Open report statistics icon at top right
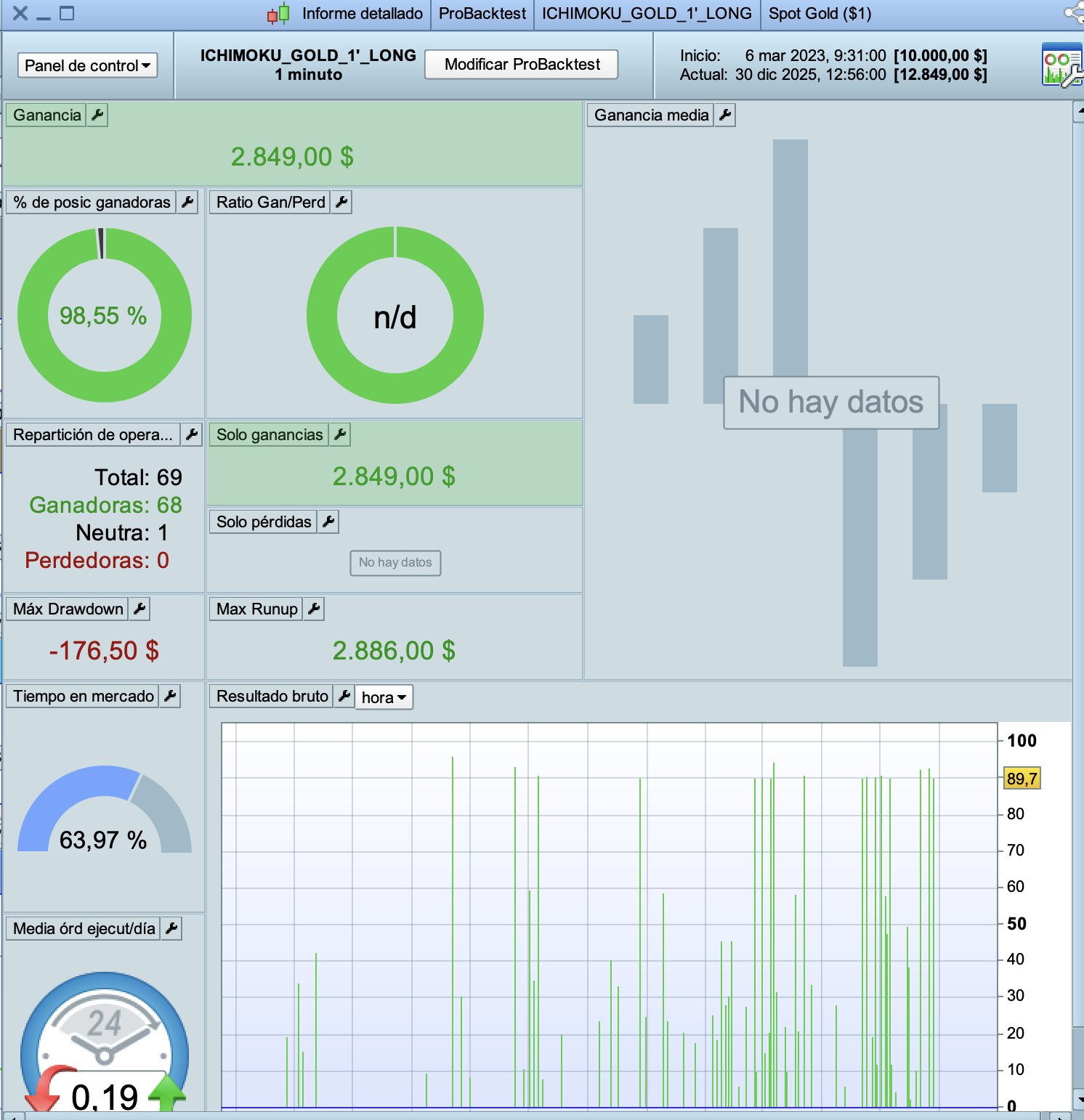This screenshot has width=1084, height=1120. click(x=1061, y=65)
